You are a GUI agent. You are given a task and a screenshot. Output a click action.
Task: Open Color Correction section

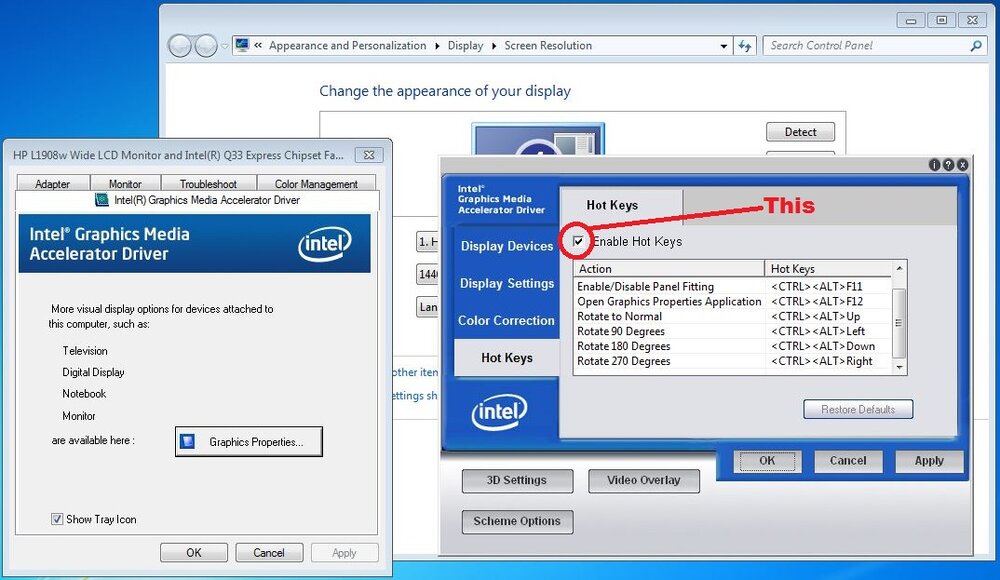[506, 320]
